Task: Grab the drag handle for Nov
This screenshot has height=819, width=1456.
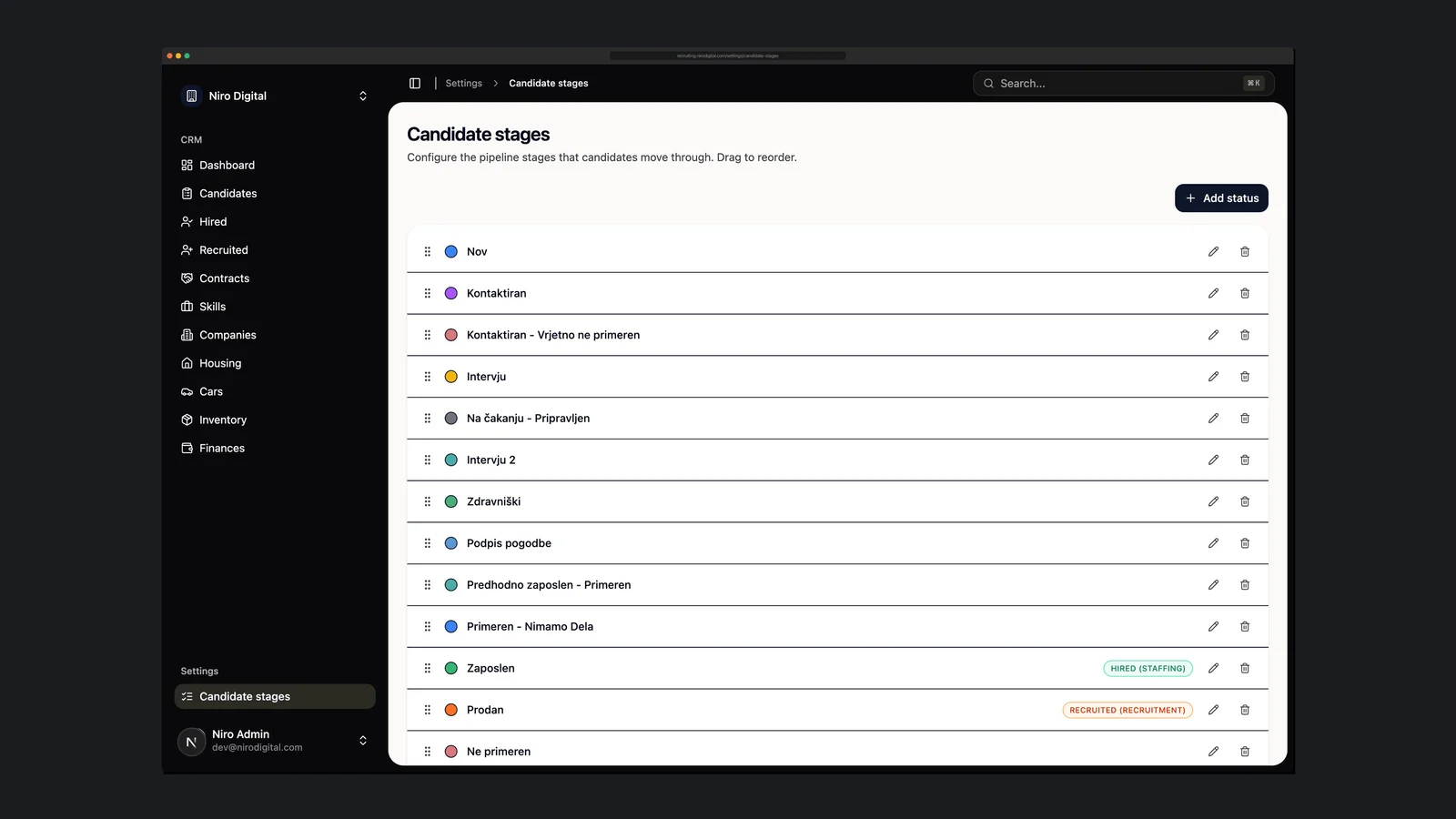Action: click(428, 251)
